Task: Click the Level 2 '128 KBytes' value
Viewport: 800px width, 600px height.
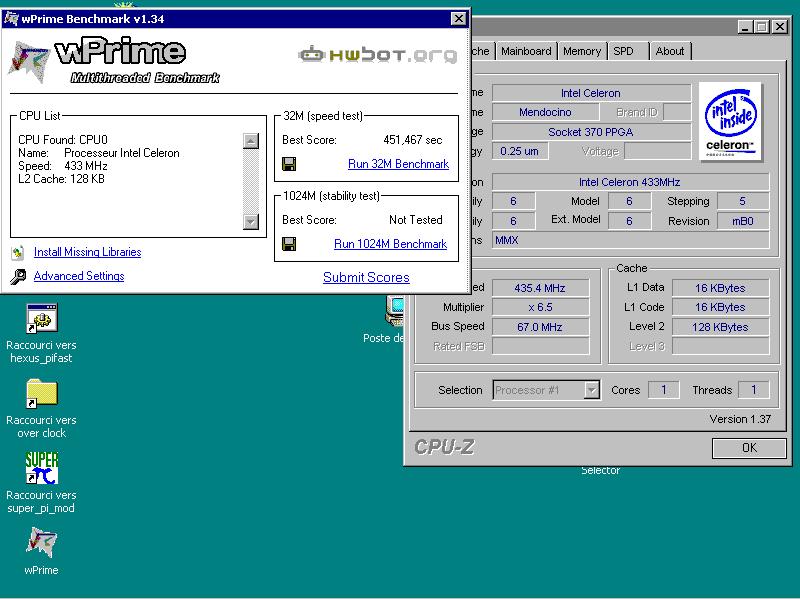Action: 720,327
